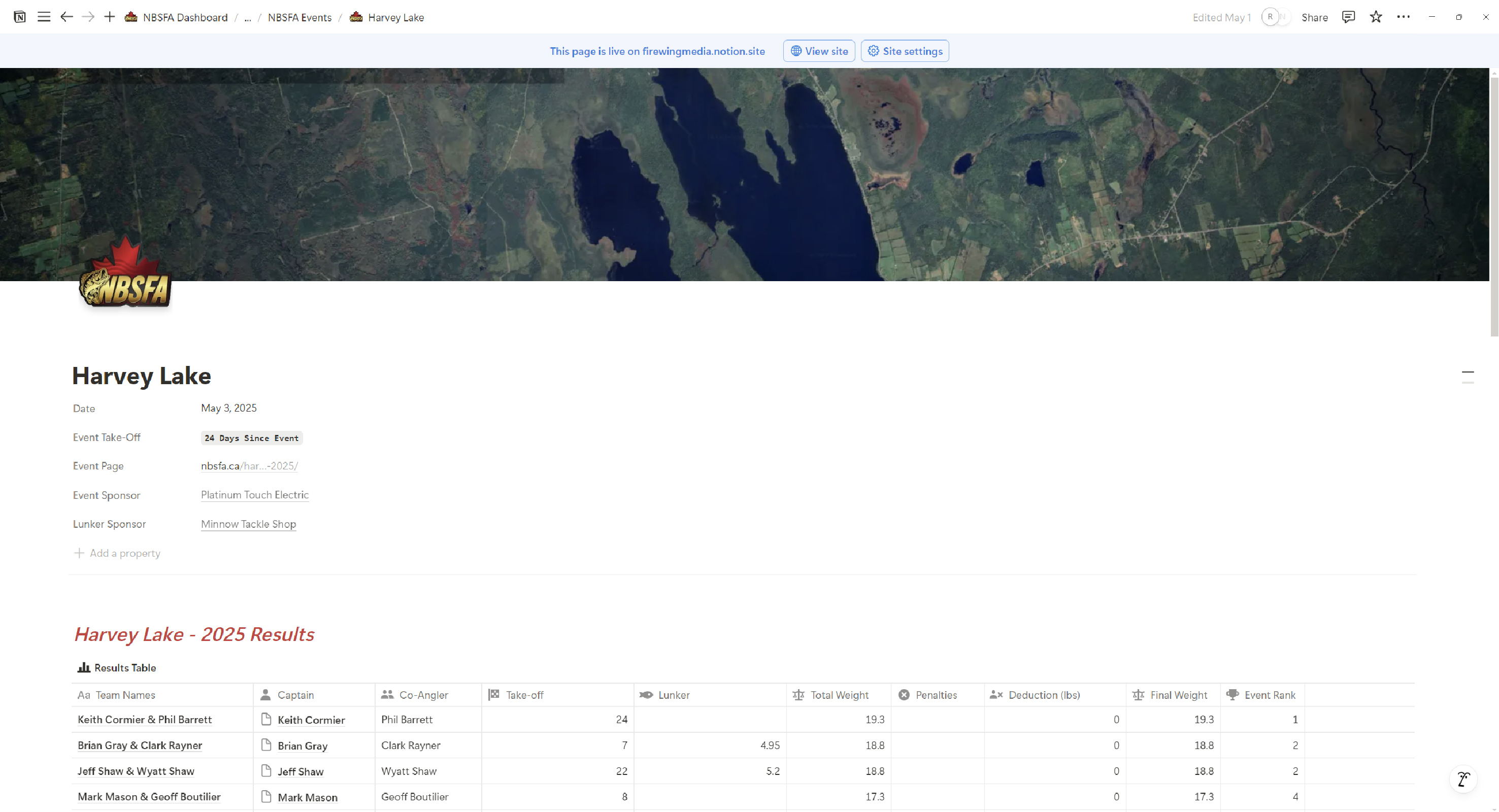1499x812 pixels.
Task: Open the comments panel icon
Action: pos(1348,17)
